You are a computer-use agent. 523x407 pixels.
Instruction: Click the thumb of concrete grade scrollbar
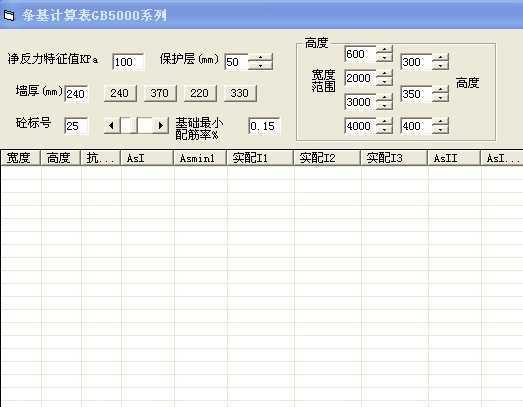point(129,126)
